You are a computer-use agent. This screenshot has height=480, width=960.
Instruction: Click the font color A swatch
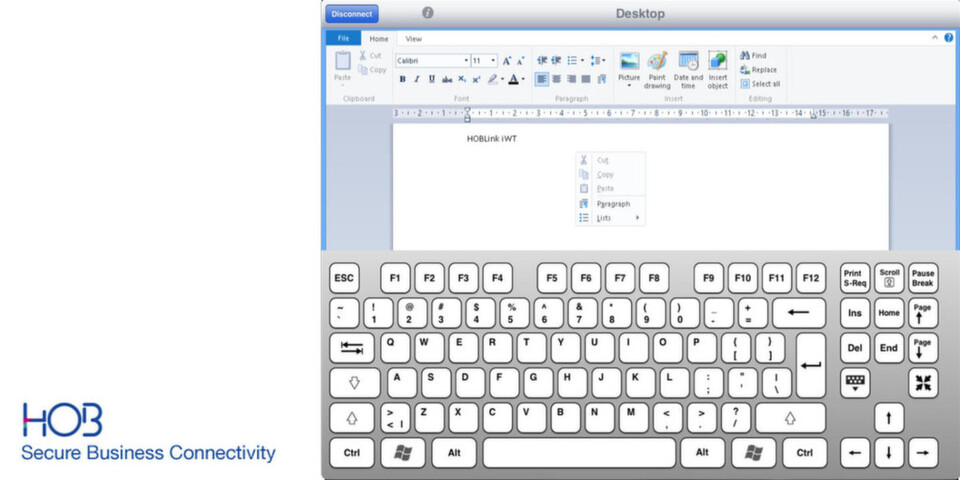[x=513, y=79]
